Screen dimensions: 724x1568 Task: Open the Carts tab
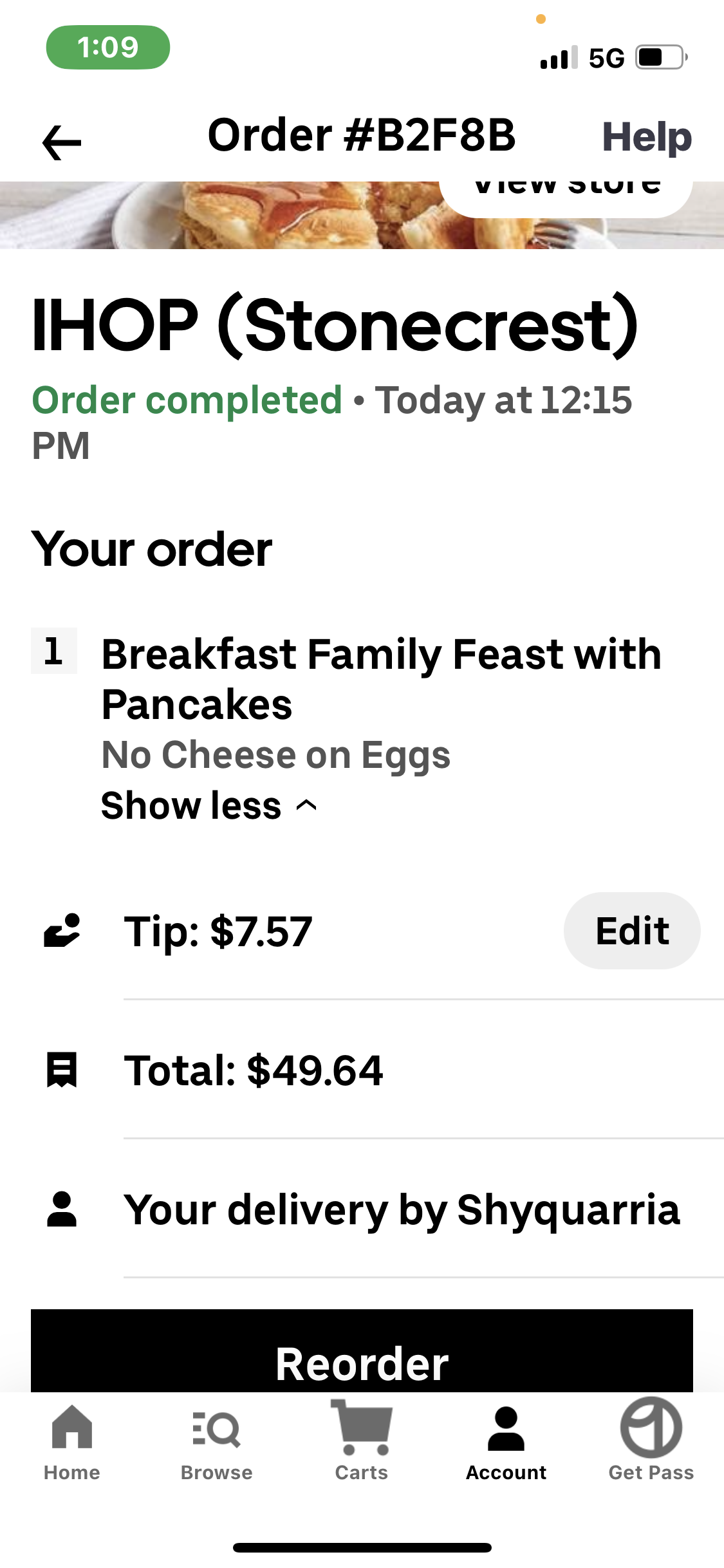click(361, 1442)
